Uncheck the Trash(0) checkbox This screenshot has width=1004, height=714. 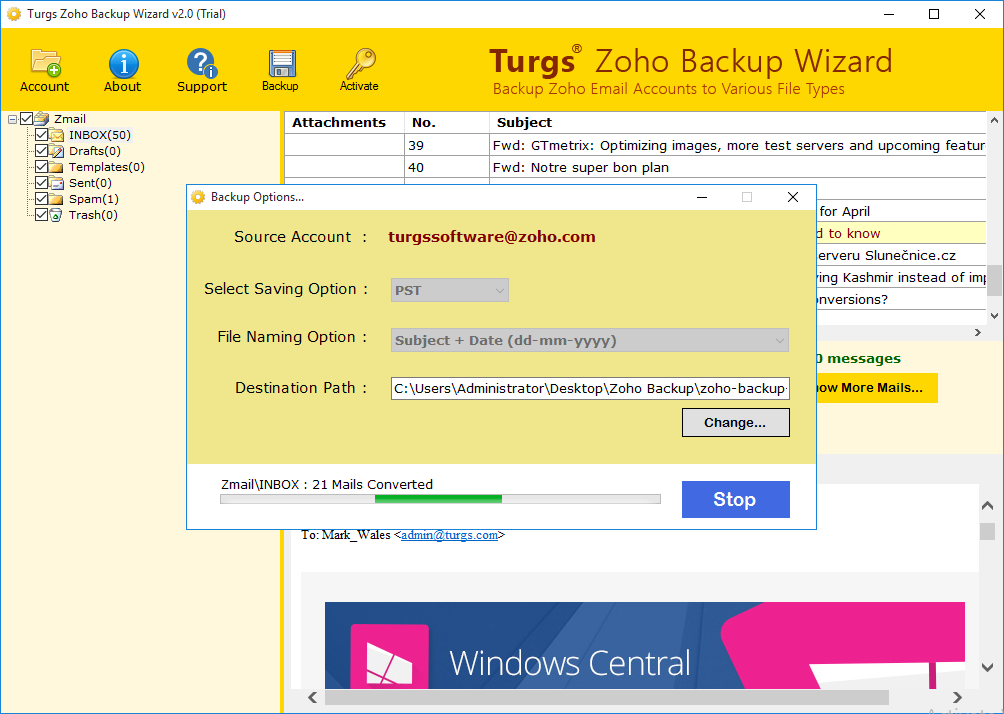(42, 215)
